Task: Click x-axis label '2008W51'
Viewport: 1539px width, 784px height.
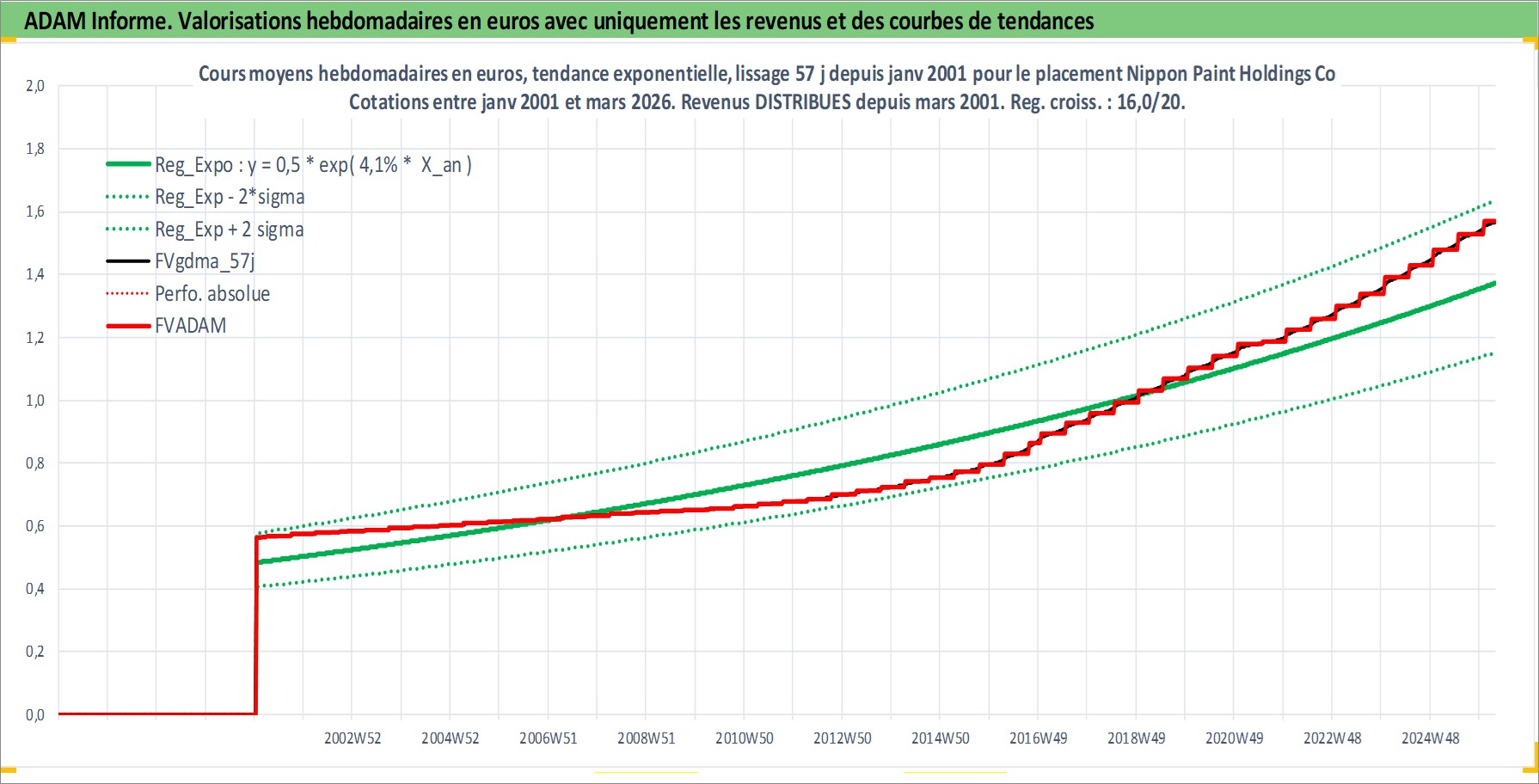Action: point(647,738)
